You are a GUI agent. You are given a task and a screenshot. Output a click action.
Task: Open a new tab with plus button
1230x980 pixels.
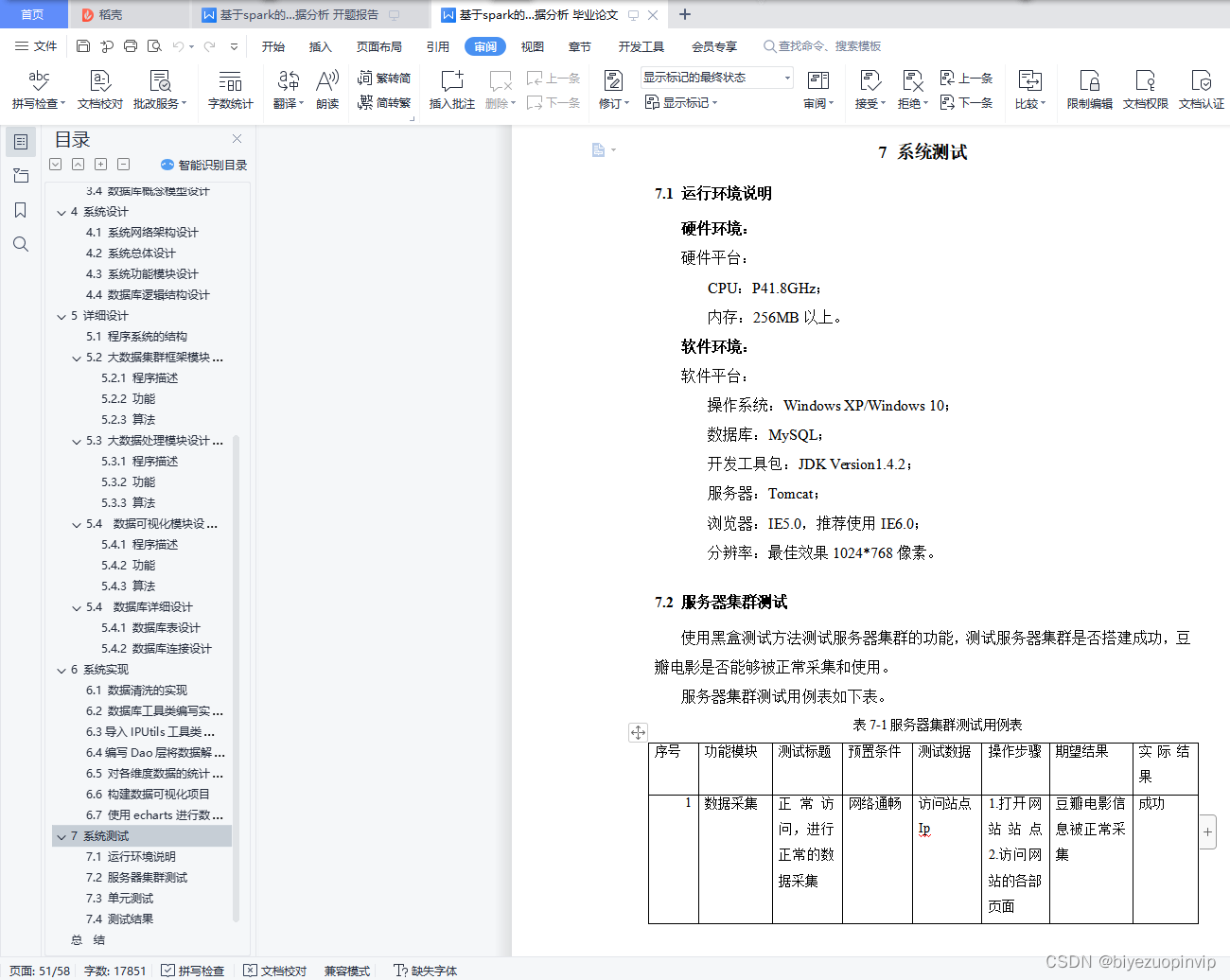pyautogui.click(x=685, y=14)
